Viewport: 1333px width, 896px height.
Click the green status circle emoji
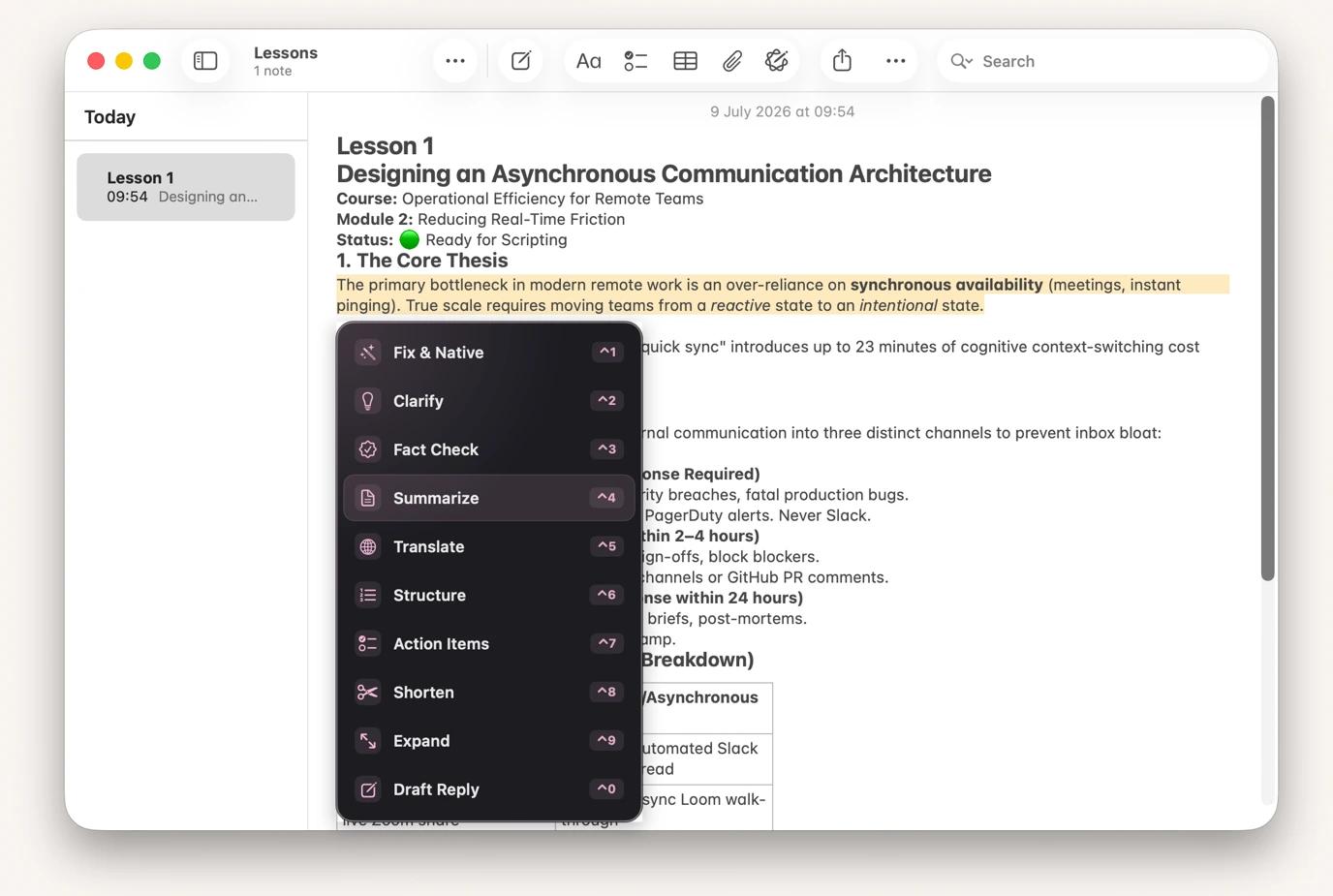point(410,239)
